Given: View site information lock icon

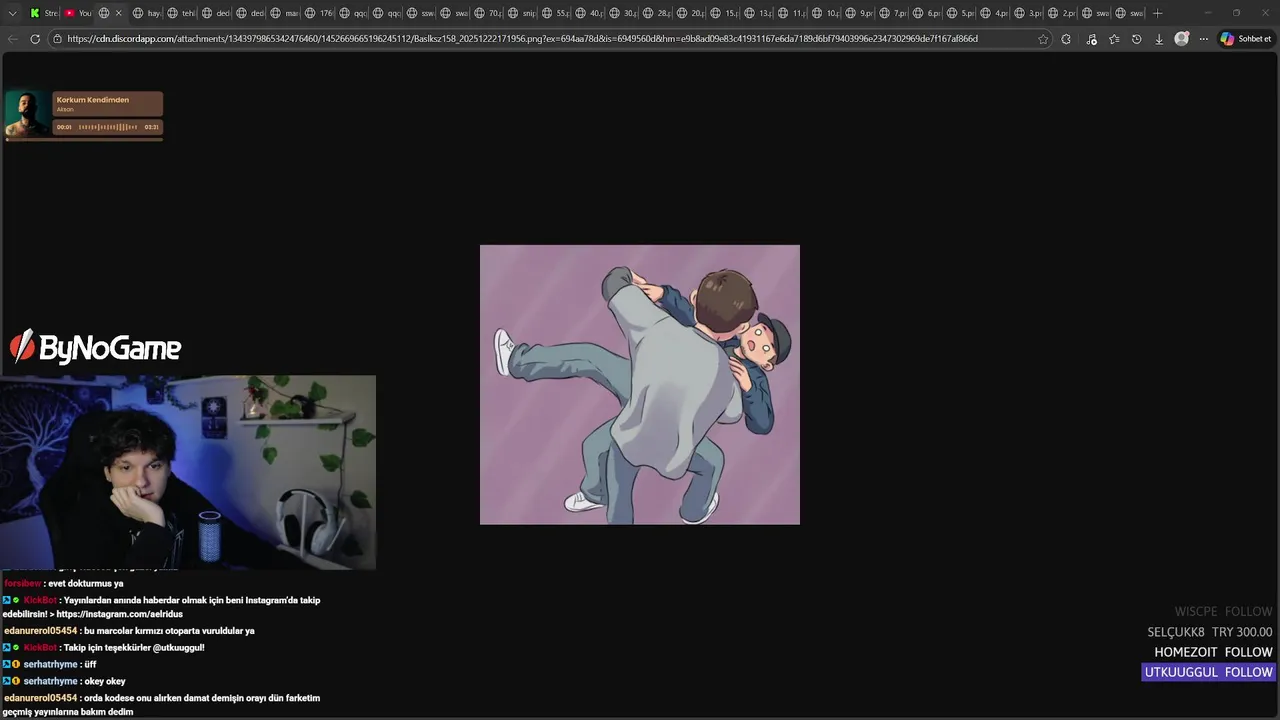Looking at the screenshot, I should (x=58, y=39).
